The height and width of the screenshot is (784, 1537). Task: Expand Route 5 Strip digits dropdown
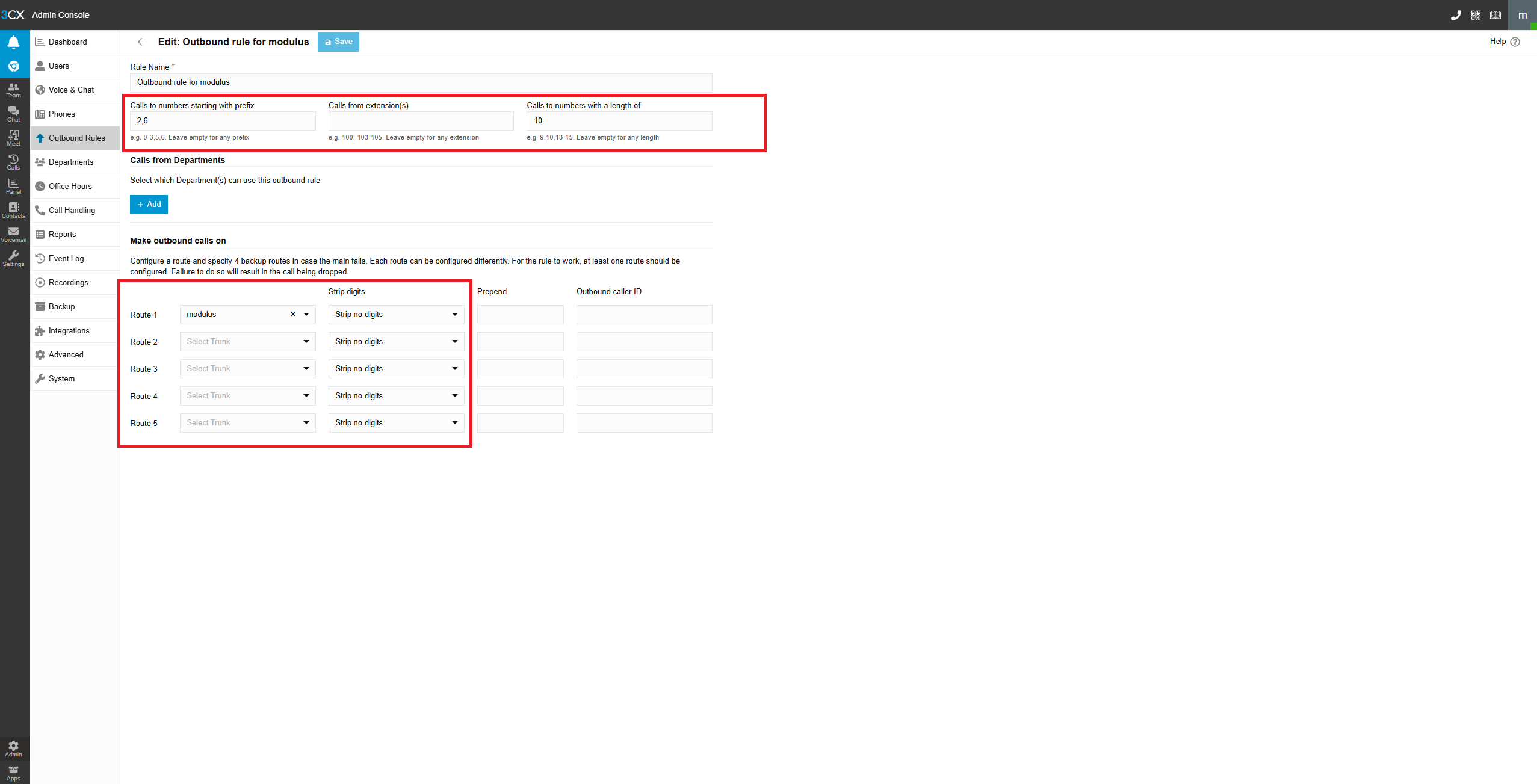tap(396, 422)
